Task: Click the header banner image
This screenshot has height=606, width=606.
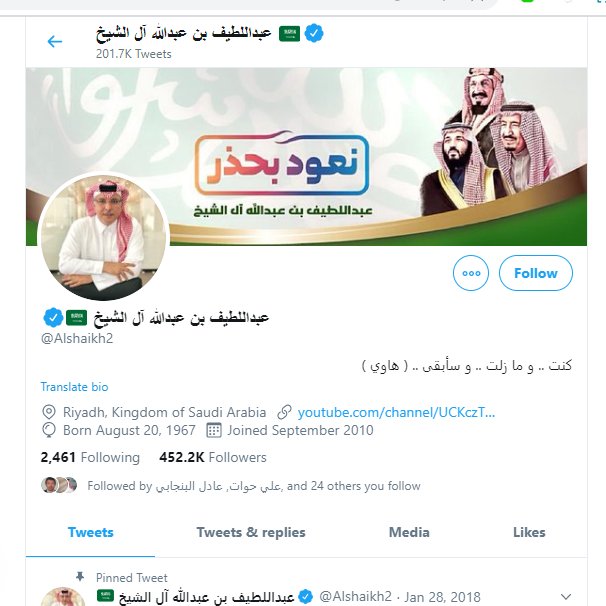Action: click(x=306, y=157)
